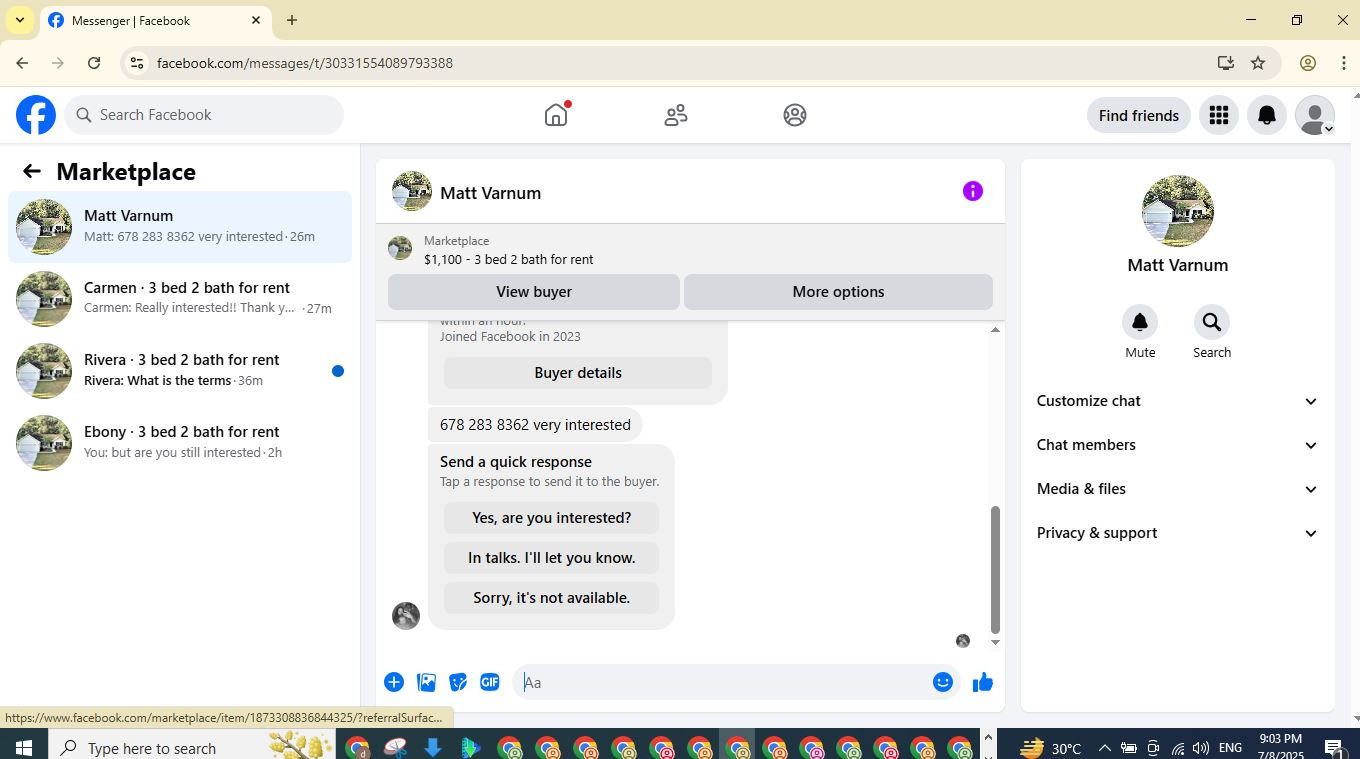This screenshot has width=1360, height=759.
Task: Click the chat scrollbar thumb
Action: point(995,570)
